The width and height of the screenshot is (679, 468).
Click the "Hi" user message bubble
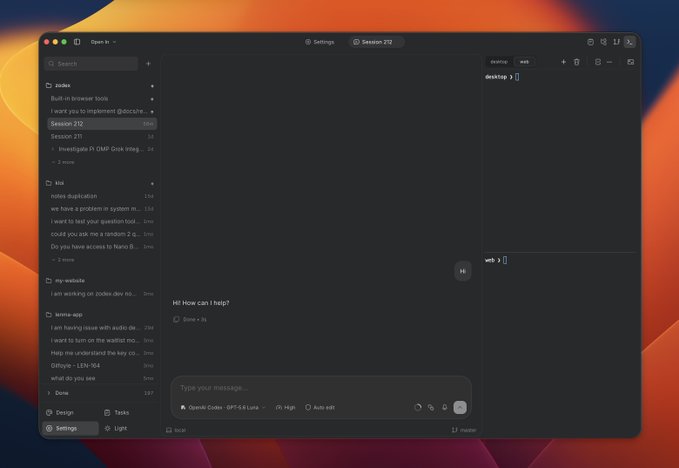pos(463,271)
